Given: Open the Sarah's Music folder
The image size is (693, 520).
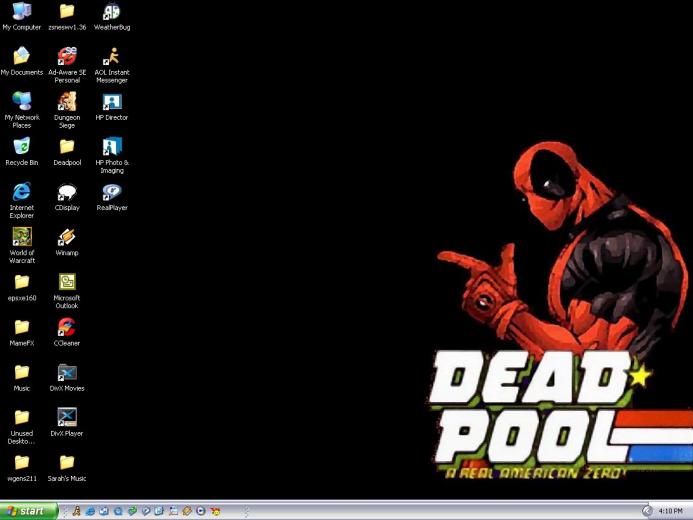Looking at the screenshot, I should 67,468.
